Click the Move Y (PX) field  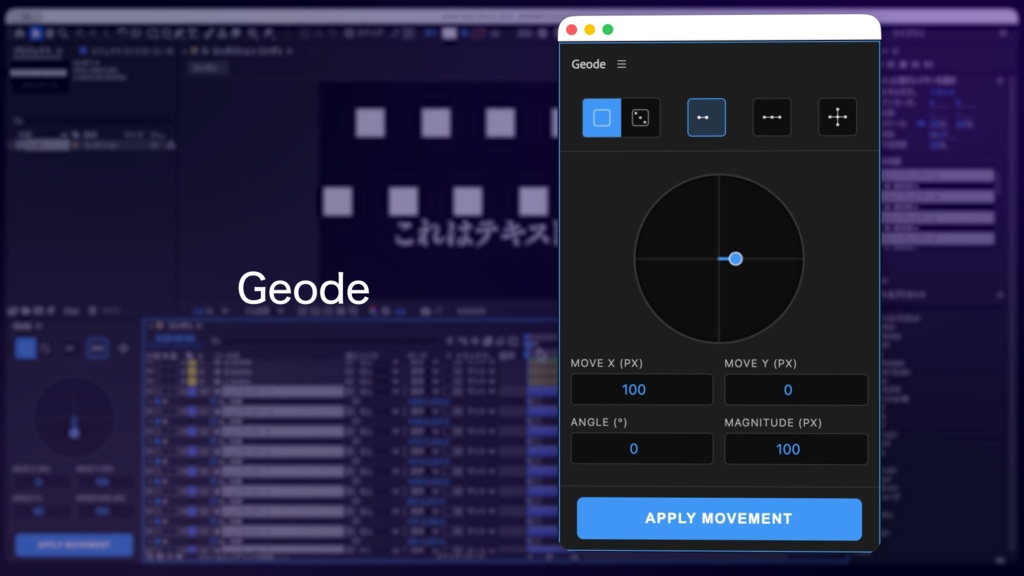(x=795, y=390)
